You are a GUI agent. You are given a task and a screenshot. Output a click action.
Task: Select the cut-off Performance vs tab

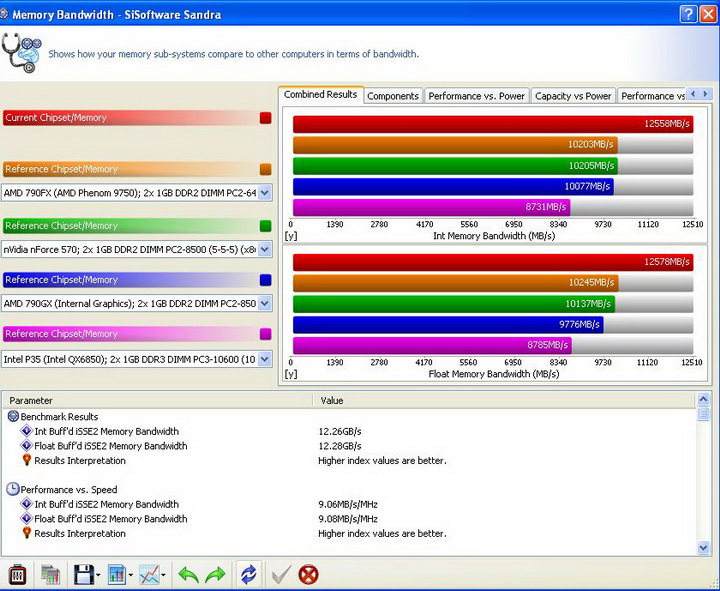[x=652, y=96]
